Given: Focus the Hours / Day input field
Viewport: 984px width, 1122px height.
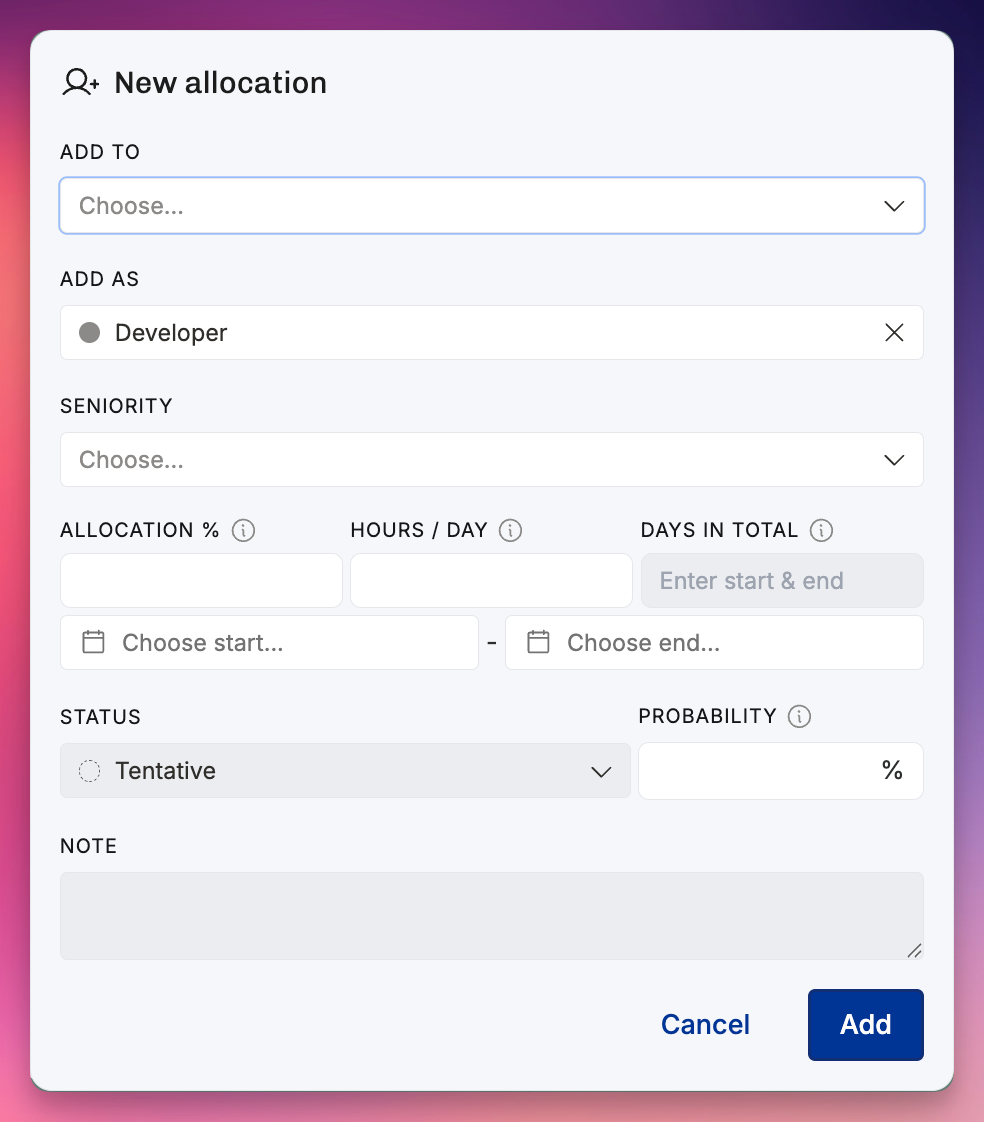Looking at the screenshot, I should 491,580.
